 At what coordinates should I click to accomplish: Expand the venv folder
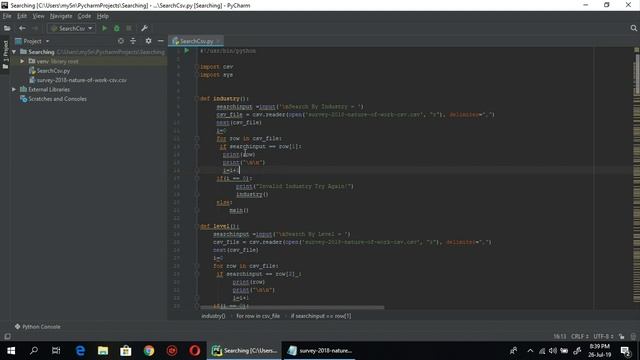(x=22, y=61)
